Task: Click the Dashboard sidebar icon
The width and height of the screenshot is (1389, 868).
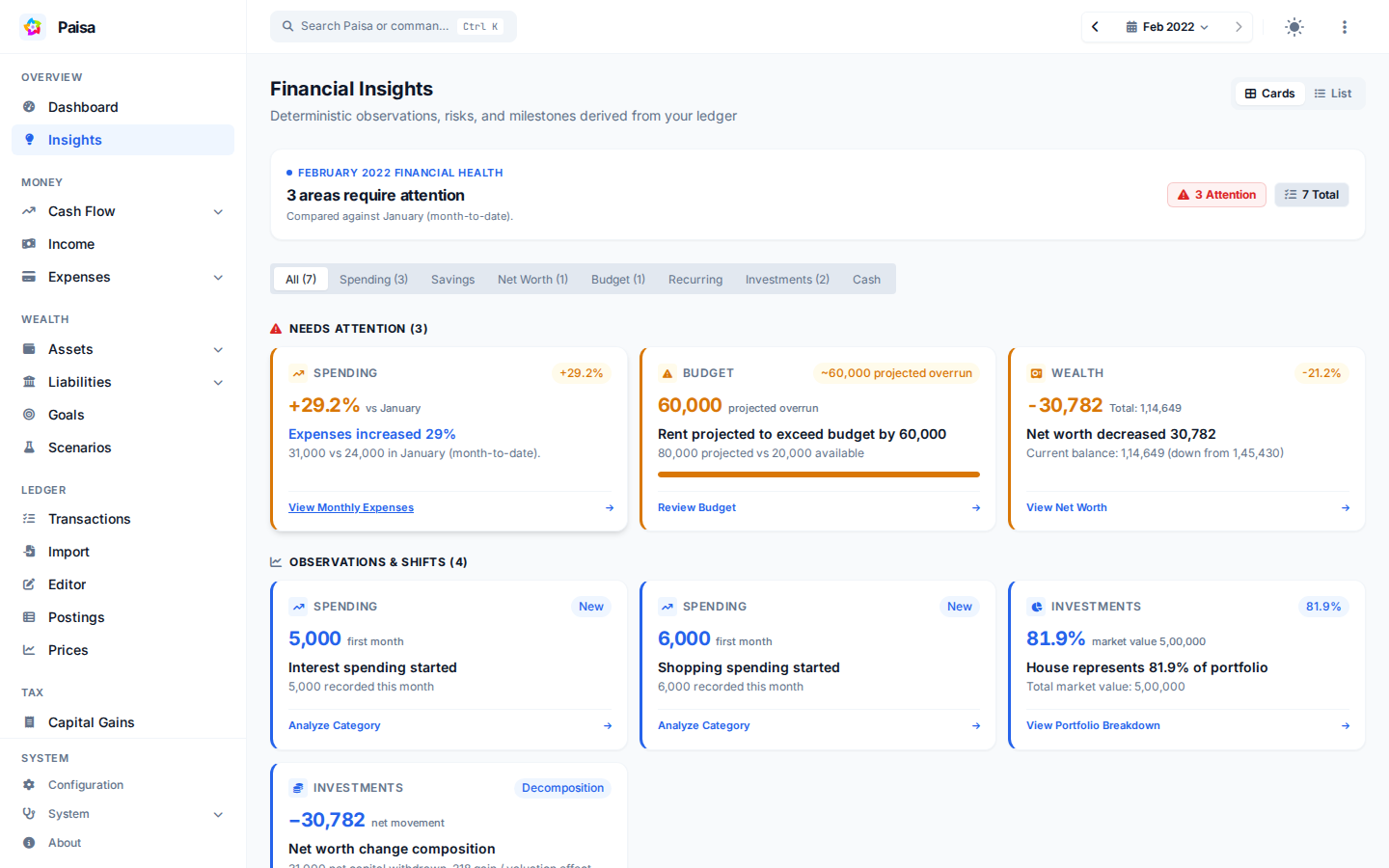Action: pos(29,107)
